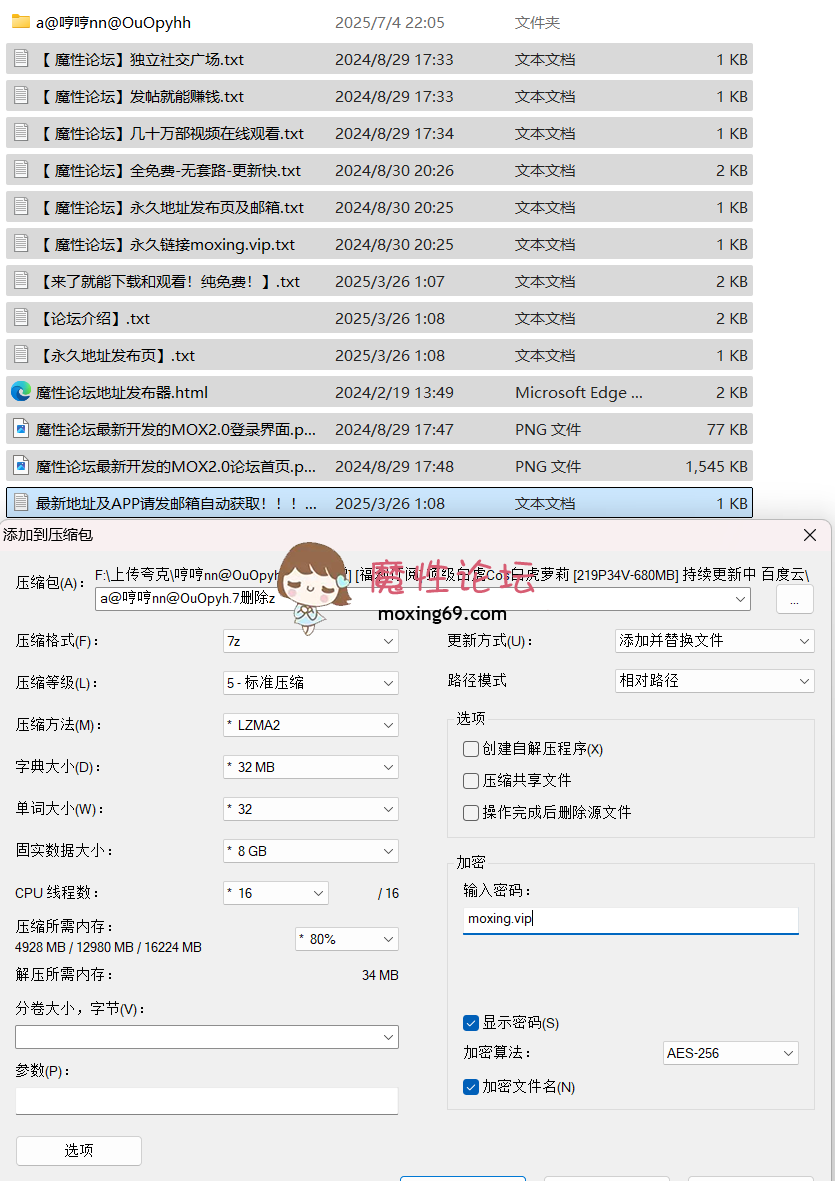Open the 压缩方法 LZMA2 dropdown
This screenshot has width=835, height=1181.
pos(311,725)
